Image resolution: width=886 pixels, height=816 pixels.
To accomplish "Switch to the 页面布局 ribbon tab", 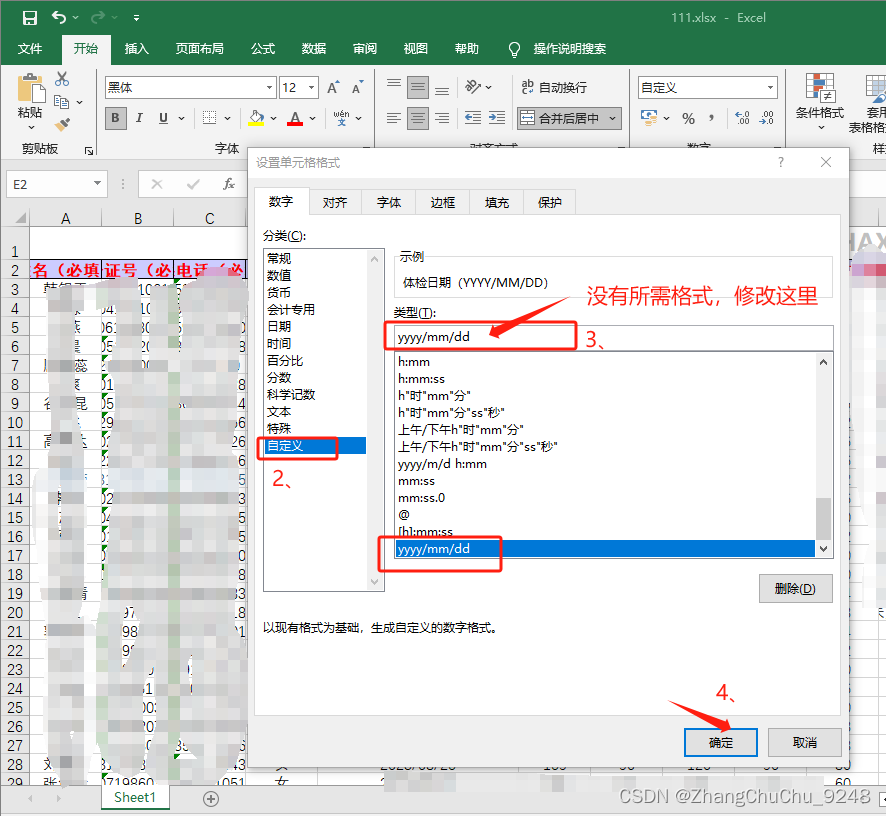I will [x=199, y=49].
